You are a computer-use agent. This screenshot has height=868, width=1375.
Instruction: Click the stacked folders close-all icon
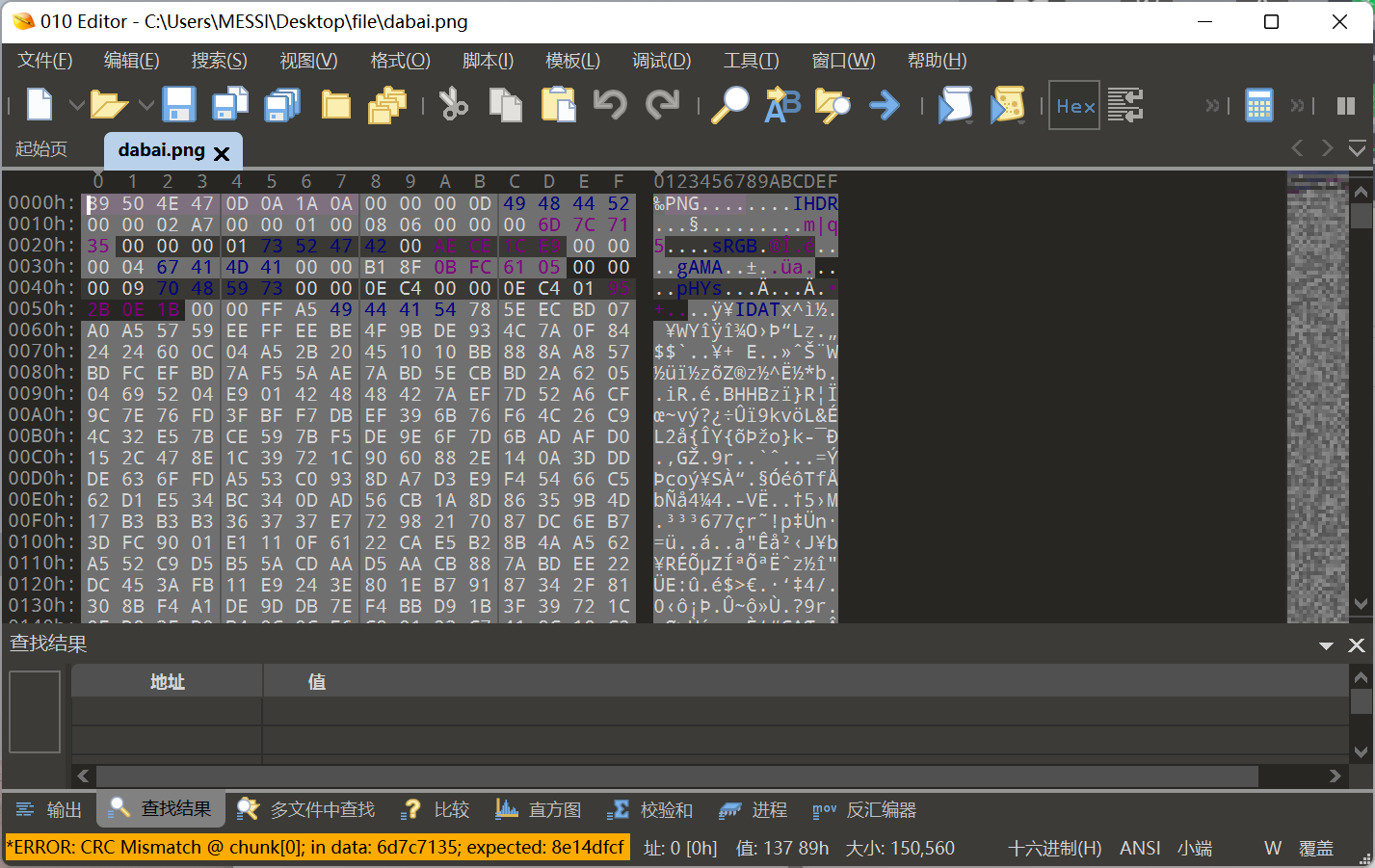click(387, 104)
